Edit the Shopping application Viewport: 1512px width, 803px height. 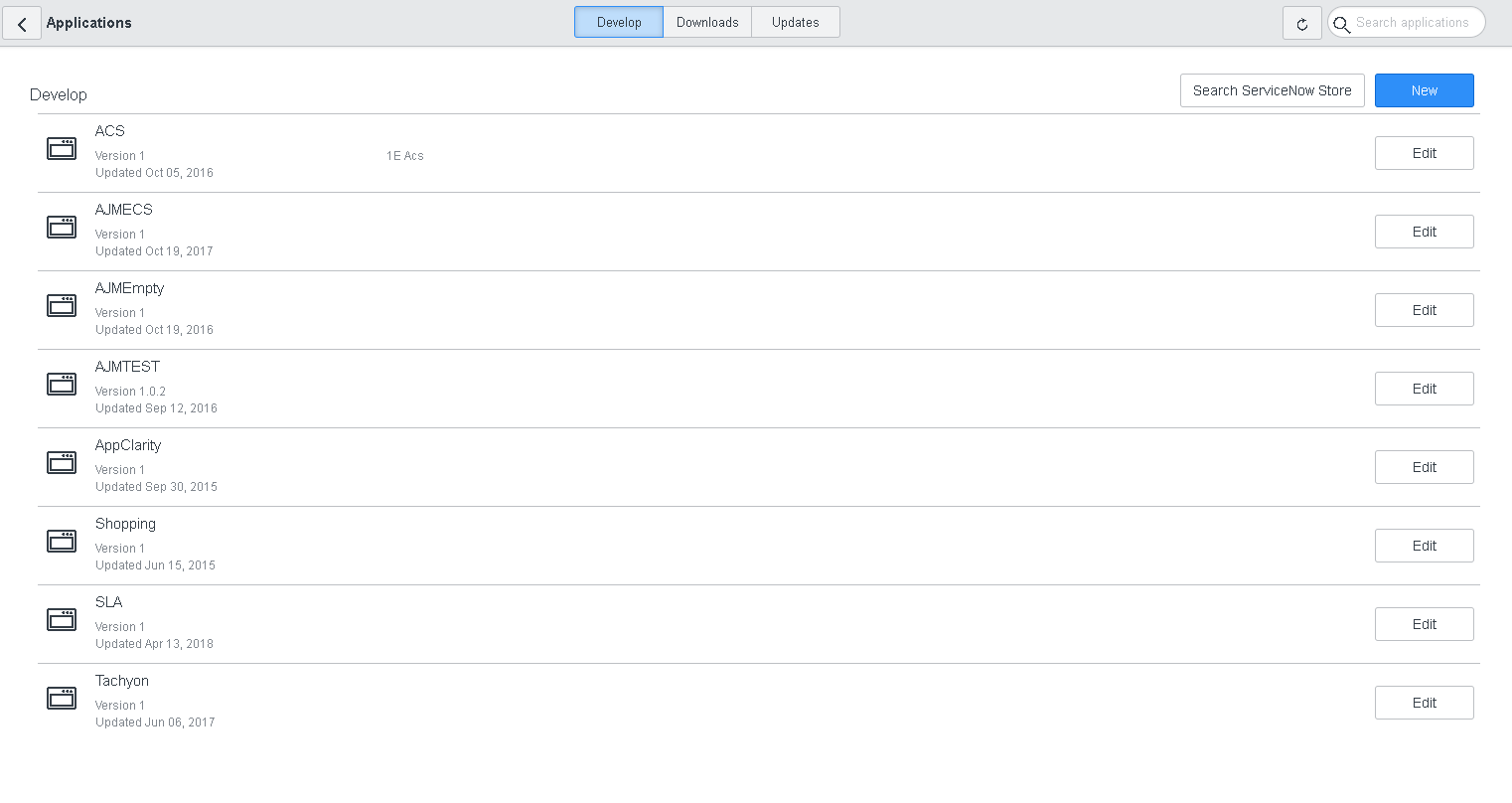pyautogui.click(x=1424, y=546)
